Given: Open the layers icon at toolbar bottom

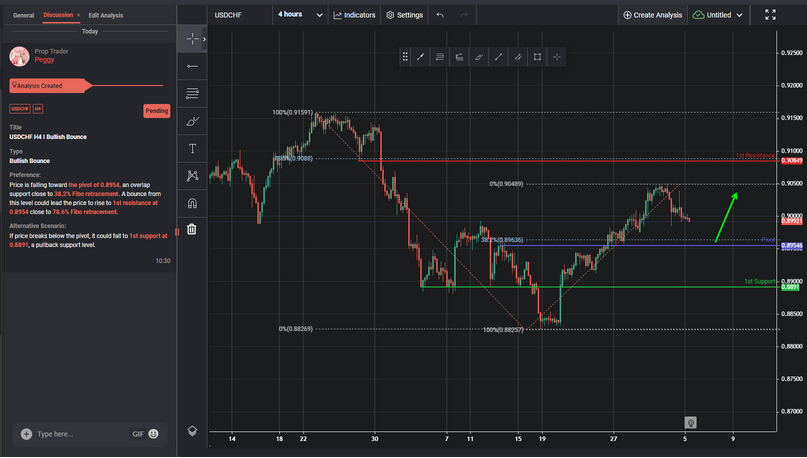Looking at the screenshot, I should 192,431.
